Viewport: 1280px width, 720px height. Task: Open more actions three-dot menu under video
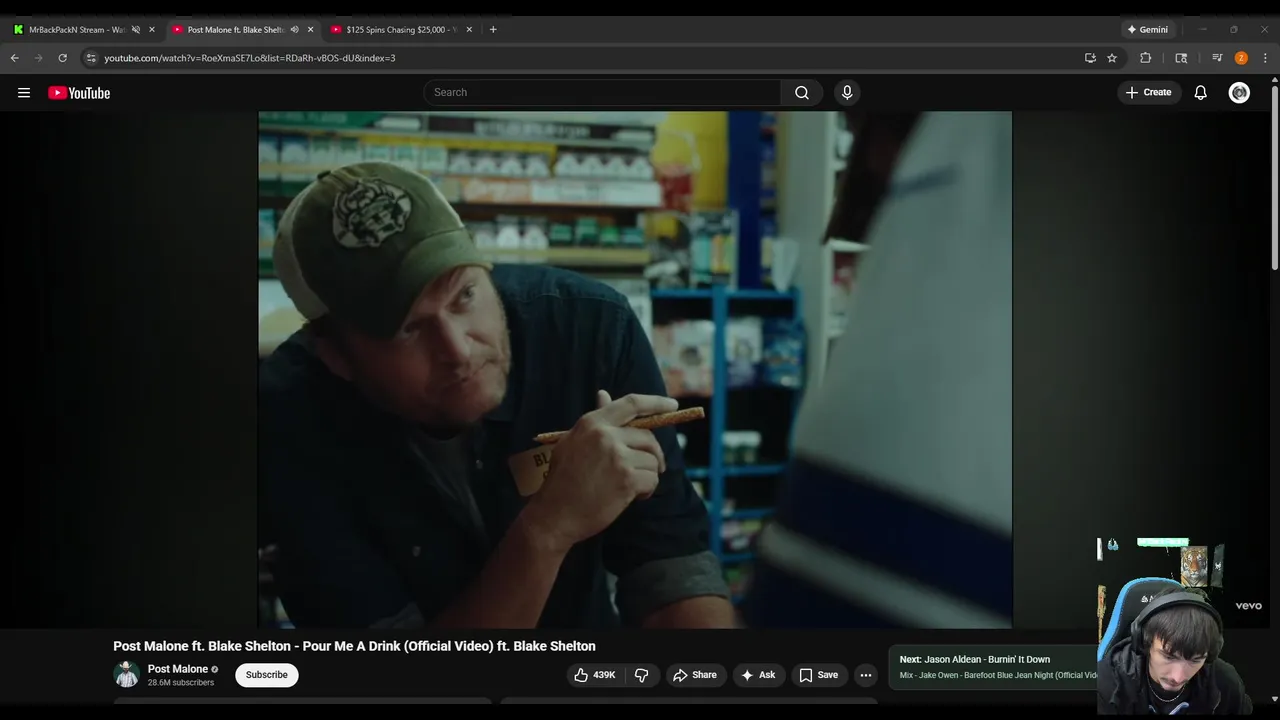[x=866, y=675]
